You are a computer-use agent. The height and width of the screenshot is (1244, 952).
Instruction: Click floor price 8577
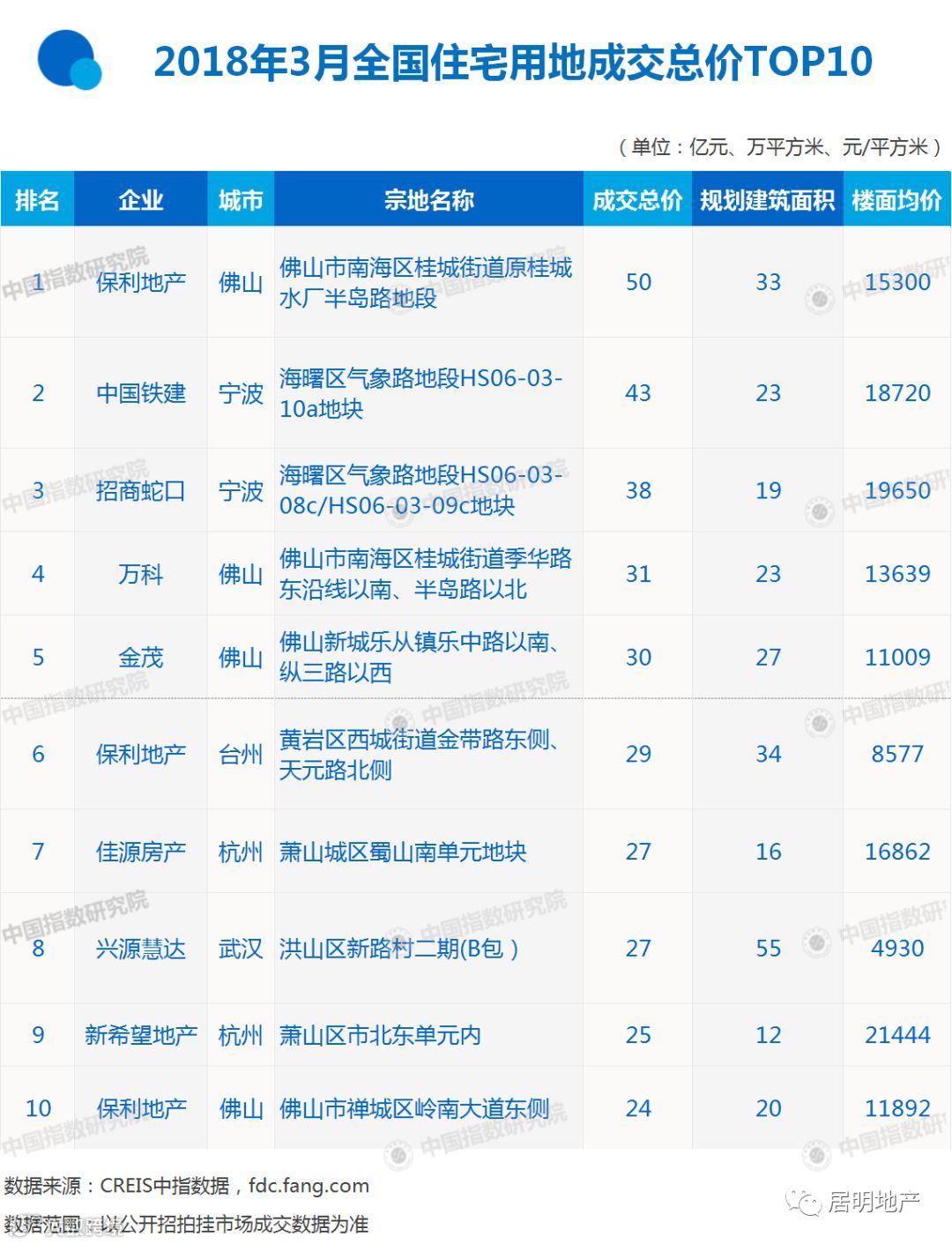(x=897, y=755)
